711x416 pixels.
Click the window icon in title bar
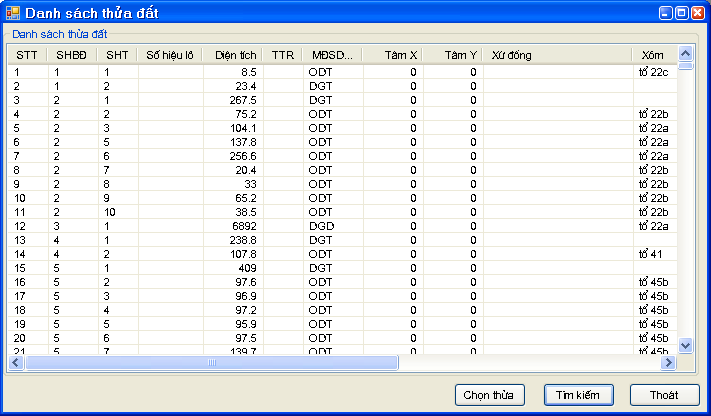[12, 13]
